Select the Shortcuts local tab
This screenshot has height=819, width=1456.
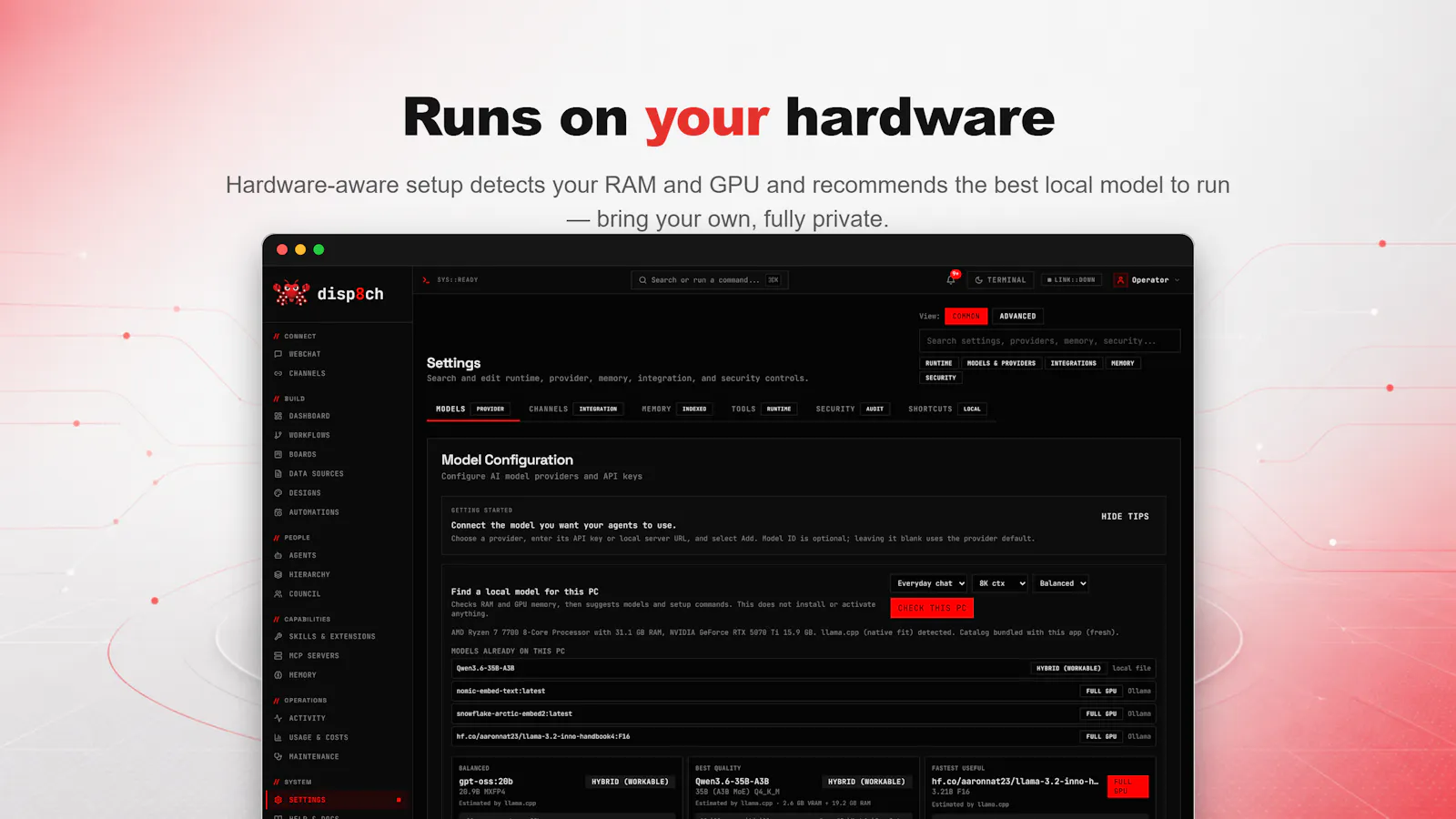[946, 409]
